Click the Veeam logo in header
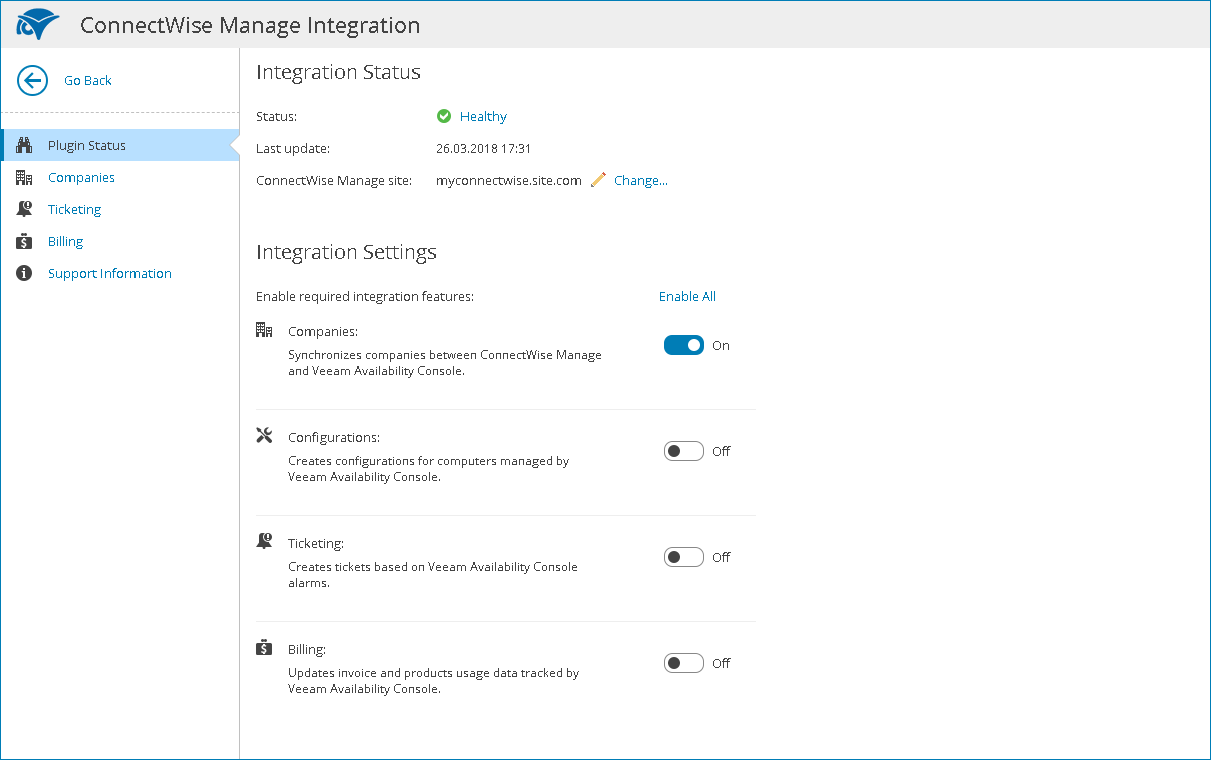1211x760 pixels. 37,24
